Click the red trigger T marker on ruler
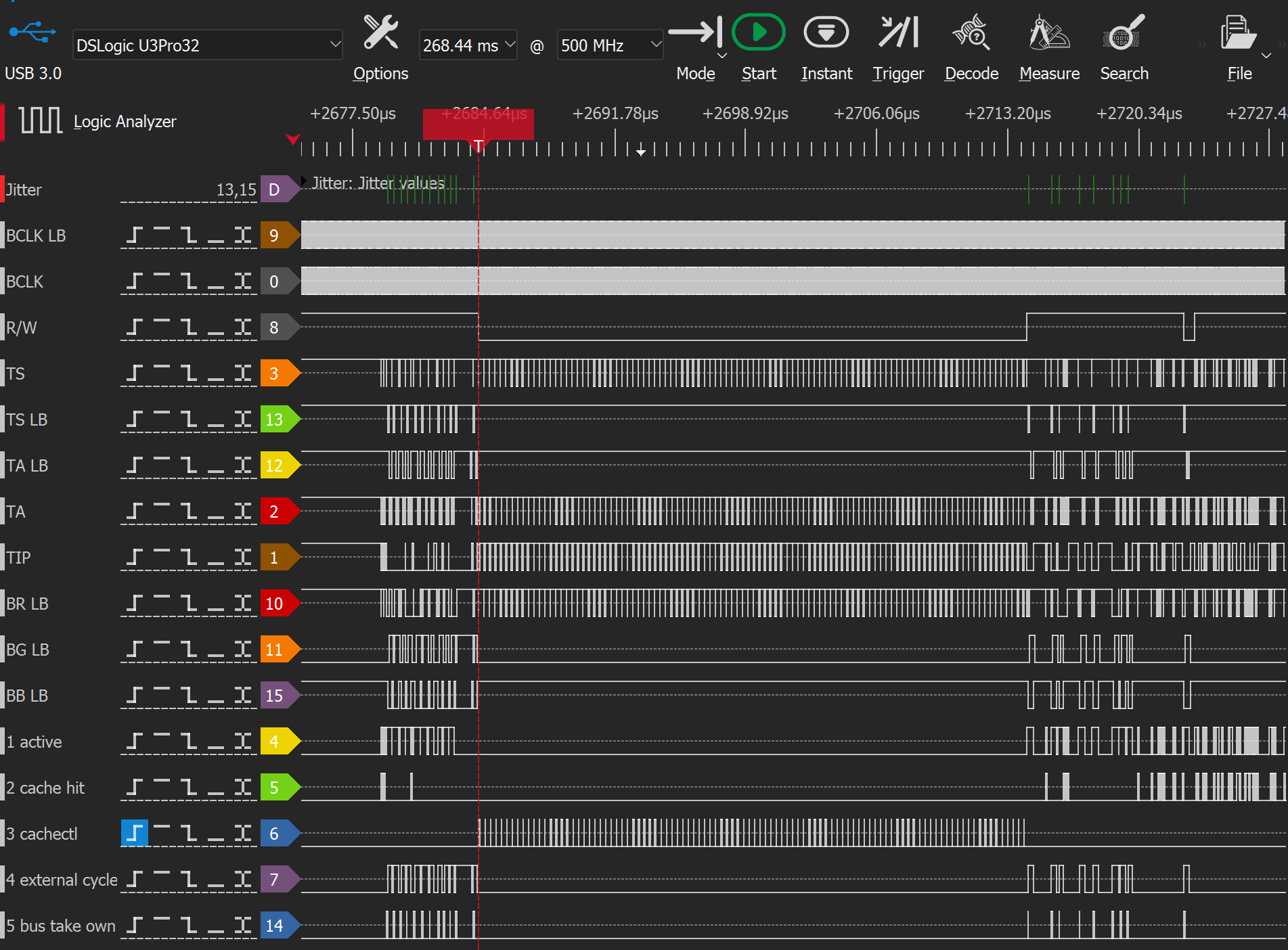This screenshot has width=1288, height=950. pyautogui.click(x=479, y=145)
